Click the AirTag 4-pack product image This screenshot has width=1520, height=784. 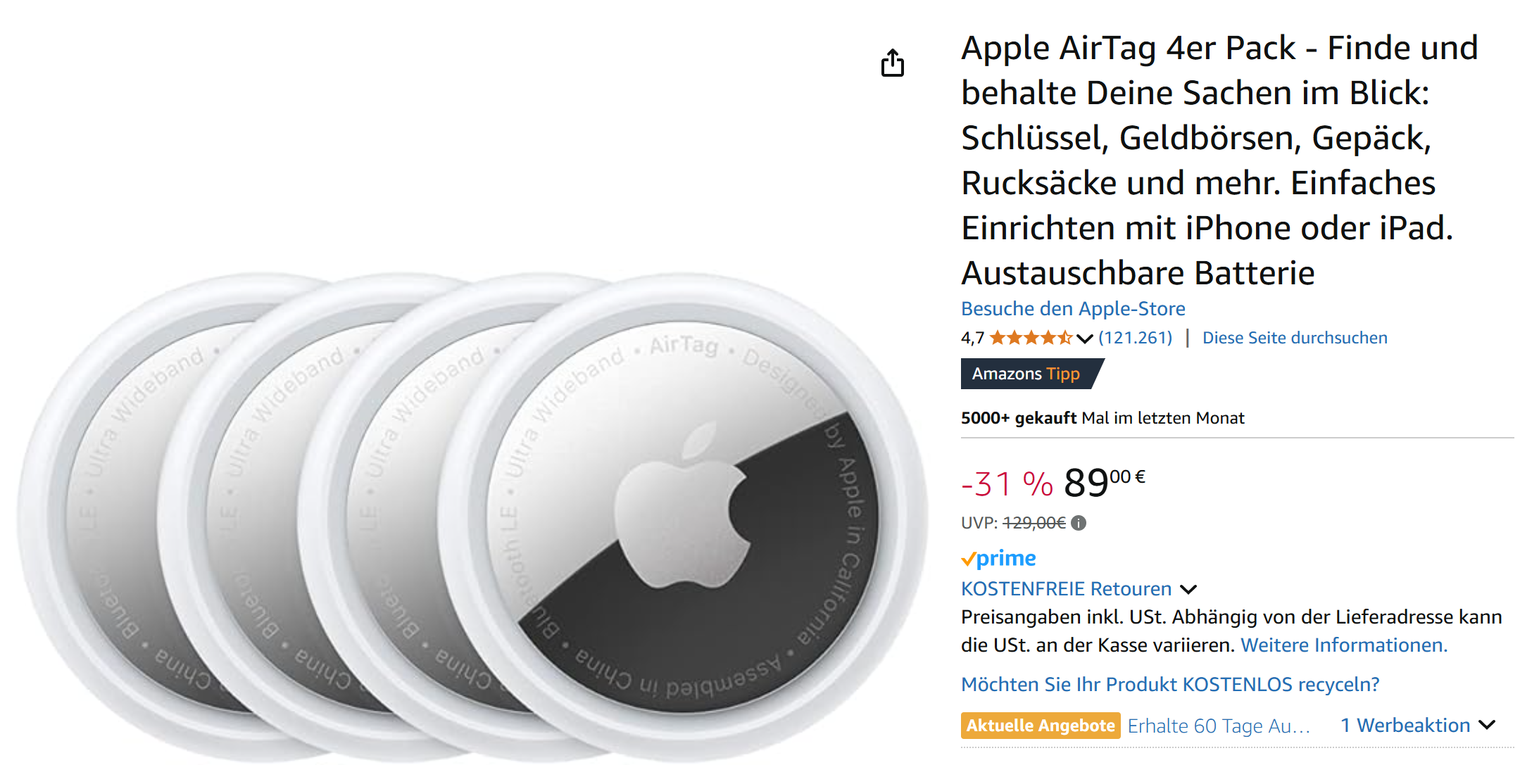[x=472, y=517]
